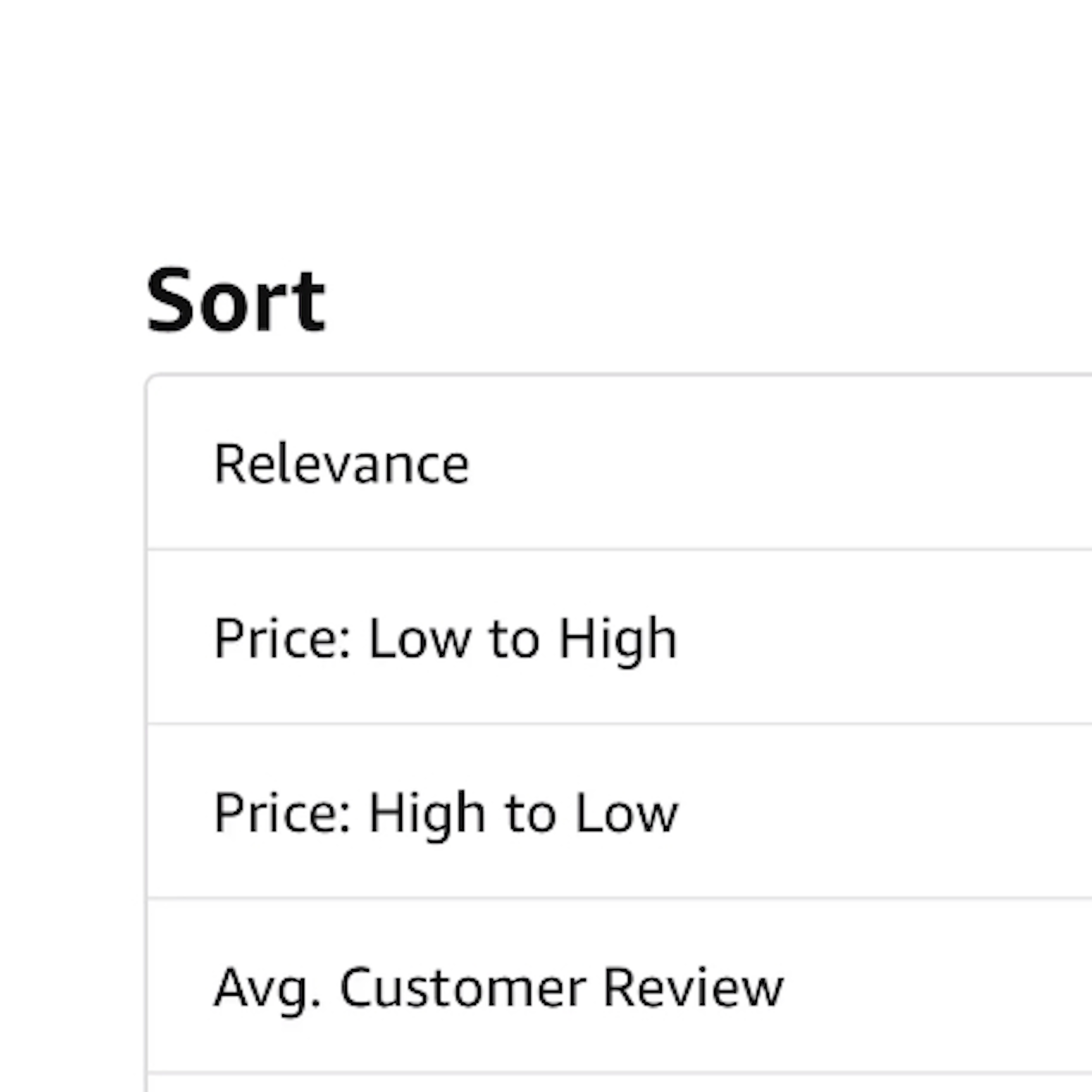
Task: Sort by Price: High to Low
Action: click(x=445, y=812)
